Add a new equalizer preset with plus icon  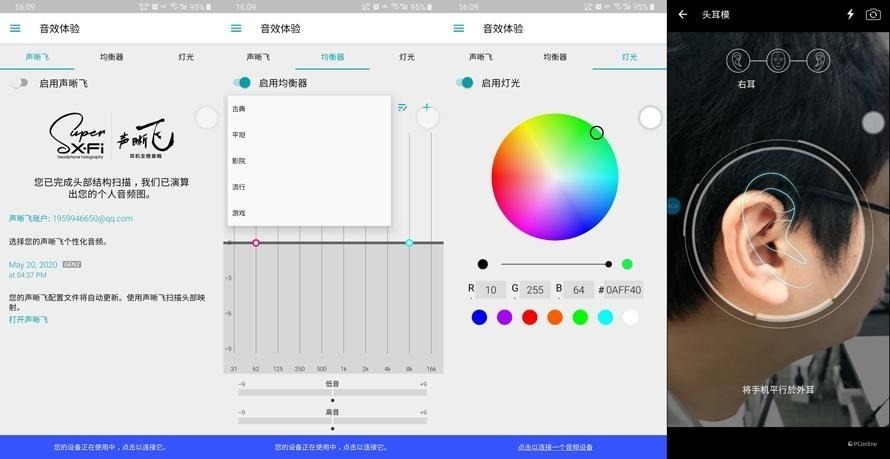pyautogui.click(x=427, y=107)
